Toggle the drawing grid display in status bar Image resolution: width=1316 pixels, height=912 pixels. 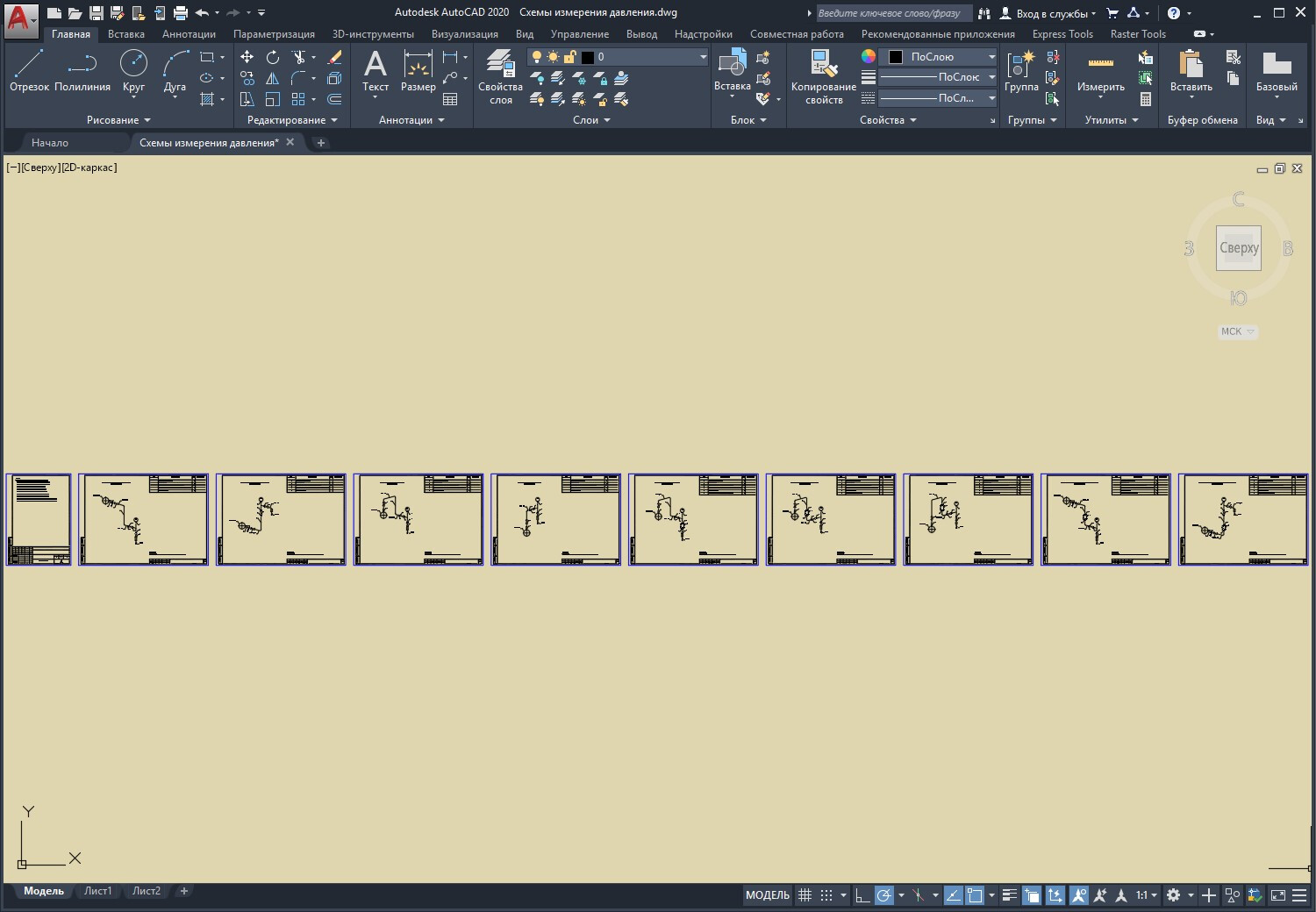click(x=805, y=895)
